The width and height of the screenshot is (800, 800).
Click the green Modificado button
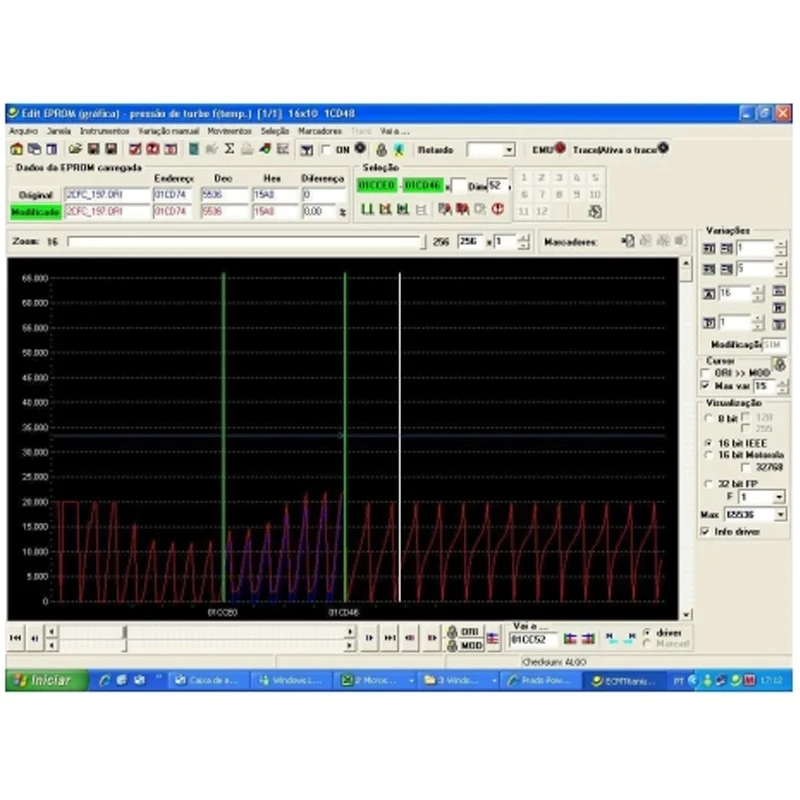35,212
